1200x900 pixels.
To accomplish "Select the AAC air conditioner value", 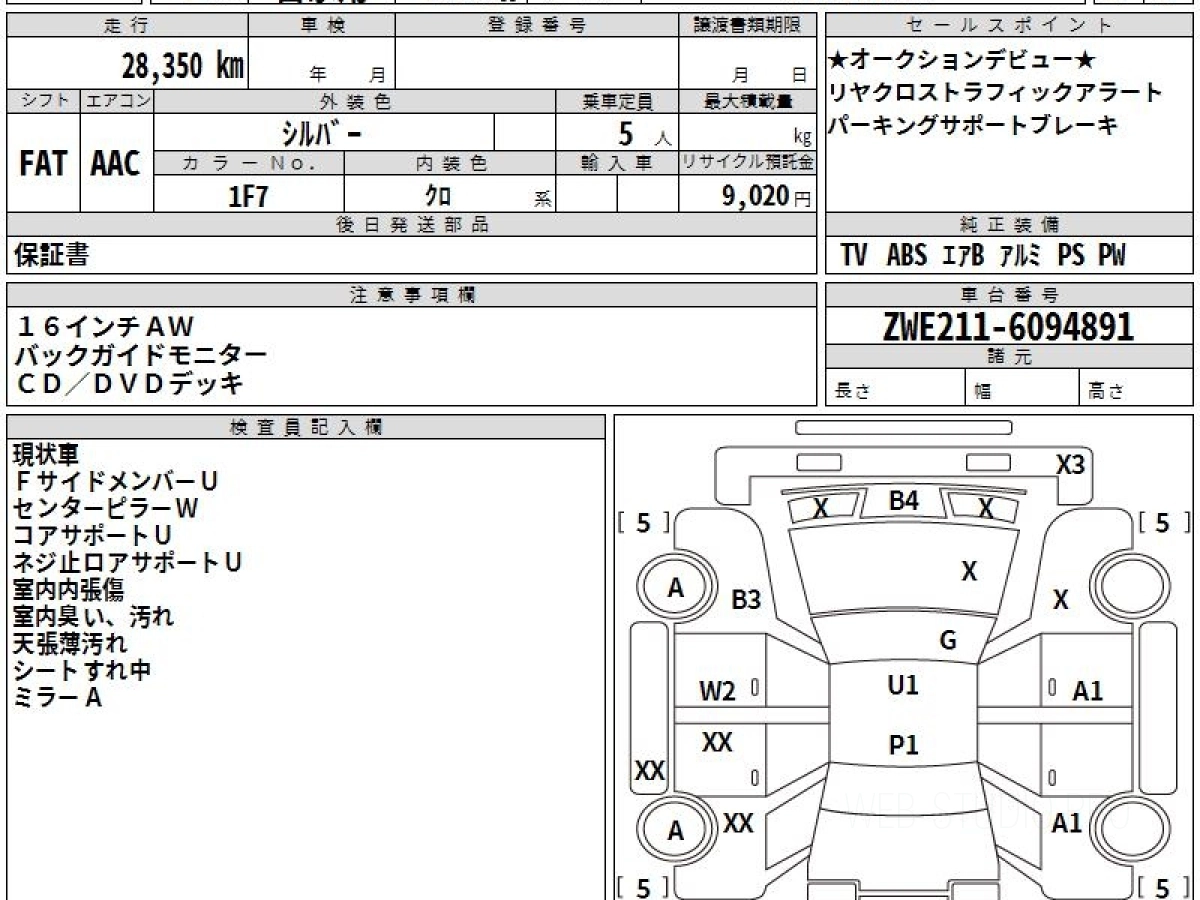I will point(116,163).
